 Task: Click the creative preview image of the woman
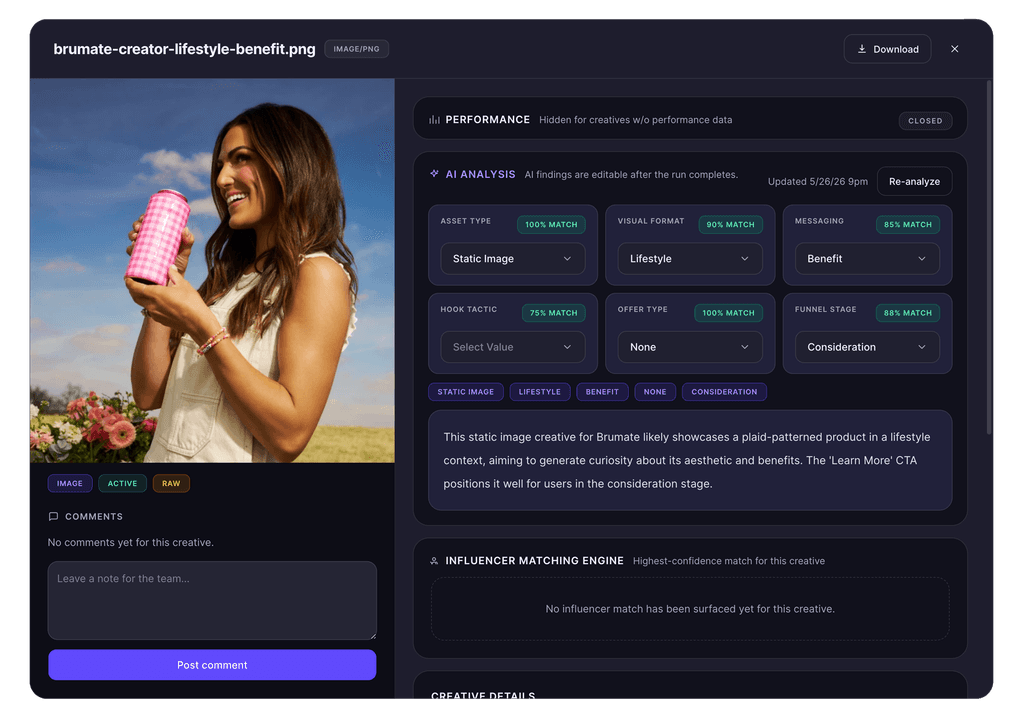pos(212,270)
